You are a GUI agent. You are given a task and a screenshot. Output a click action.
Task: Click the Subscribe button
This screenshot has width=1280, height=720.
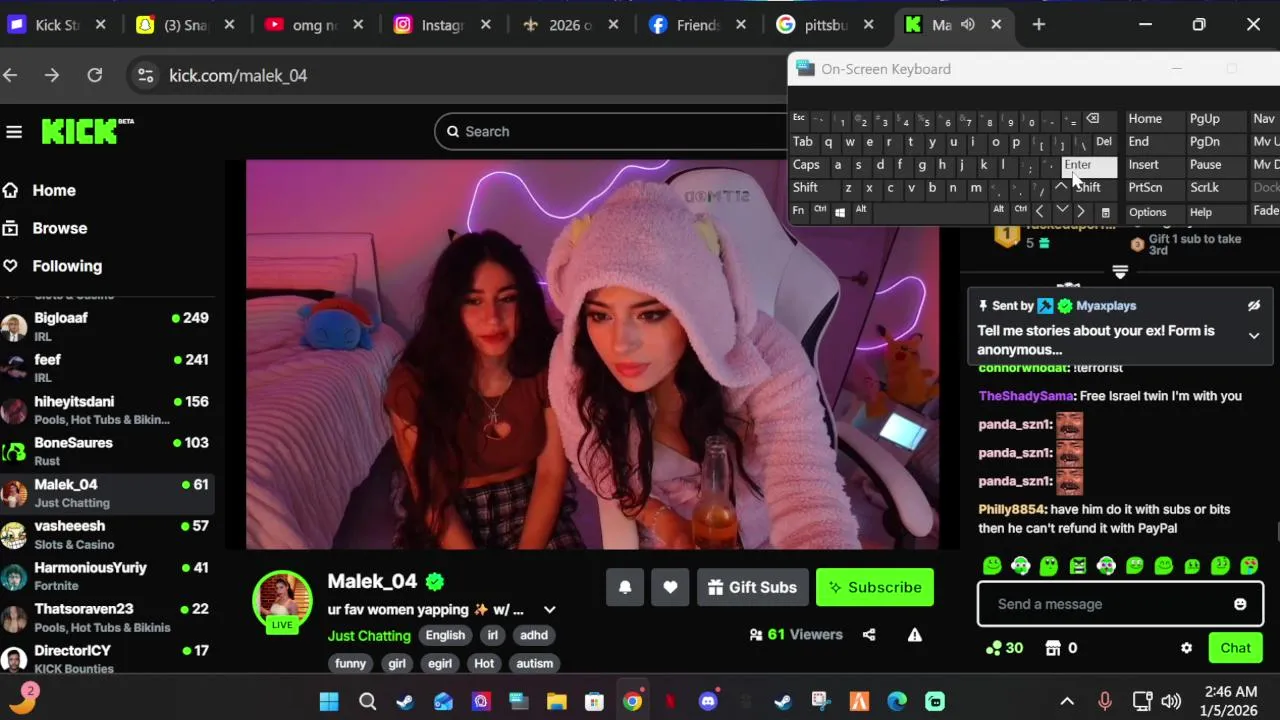point(875,587)
